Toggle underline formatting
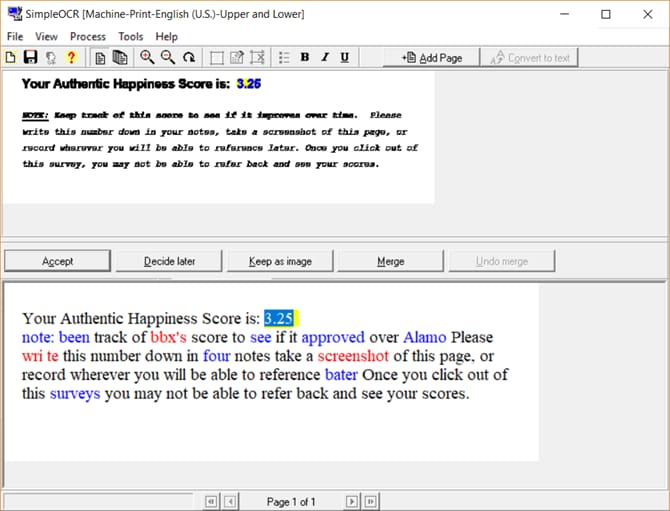 [345, 58]
